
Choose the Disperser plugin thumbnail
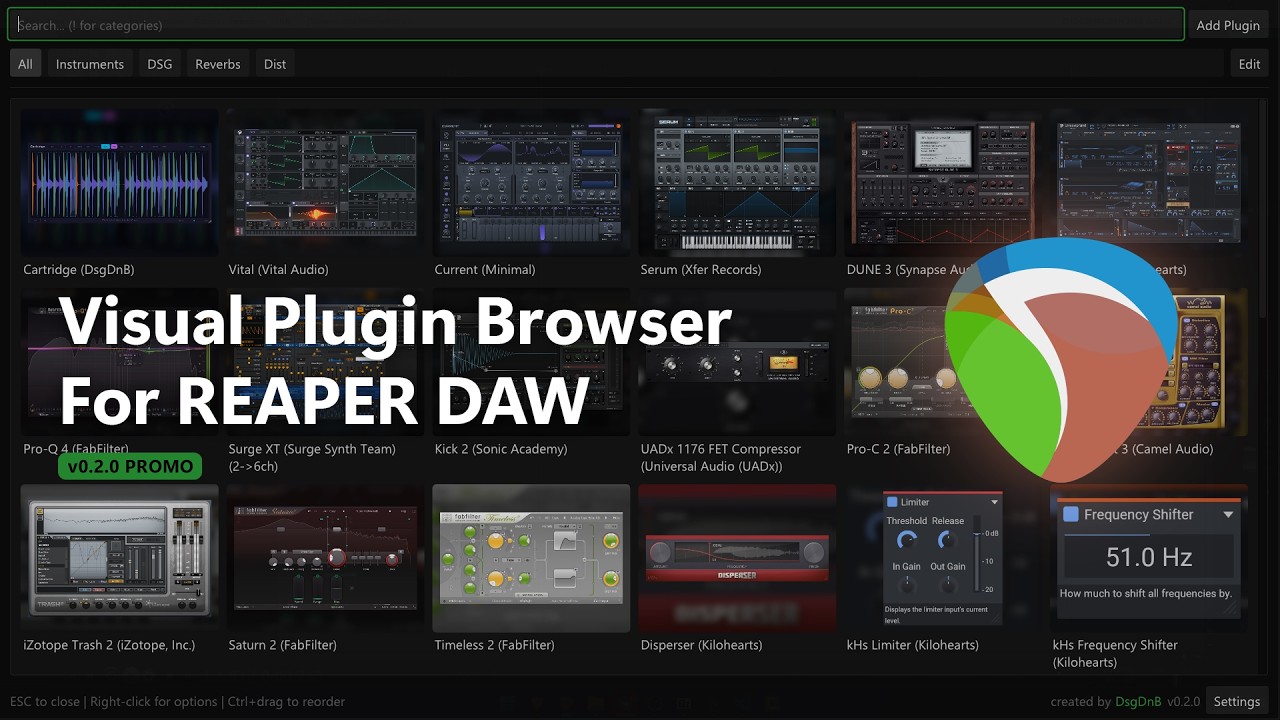tap(737, 559)
